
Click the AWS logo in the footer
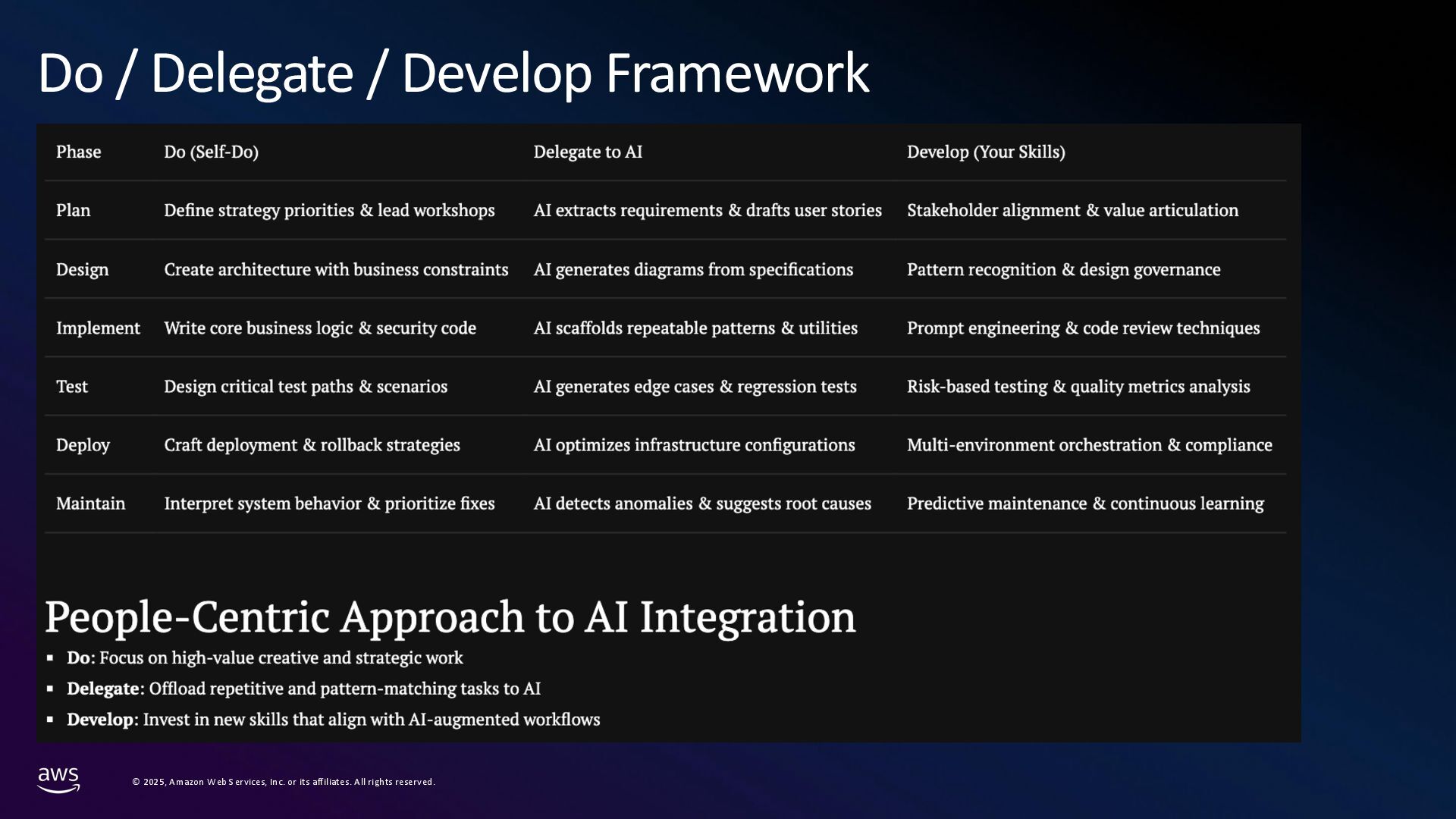click(58, 779)
